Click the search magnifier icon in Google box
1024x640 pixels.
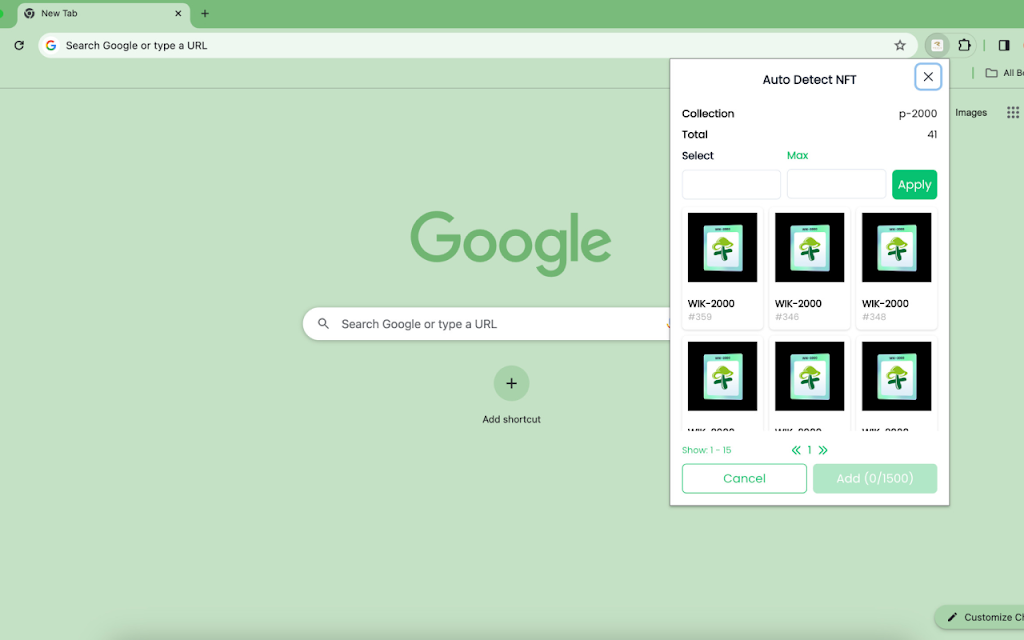tap(323, 323)
